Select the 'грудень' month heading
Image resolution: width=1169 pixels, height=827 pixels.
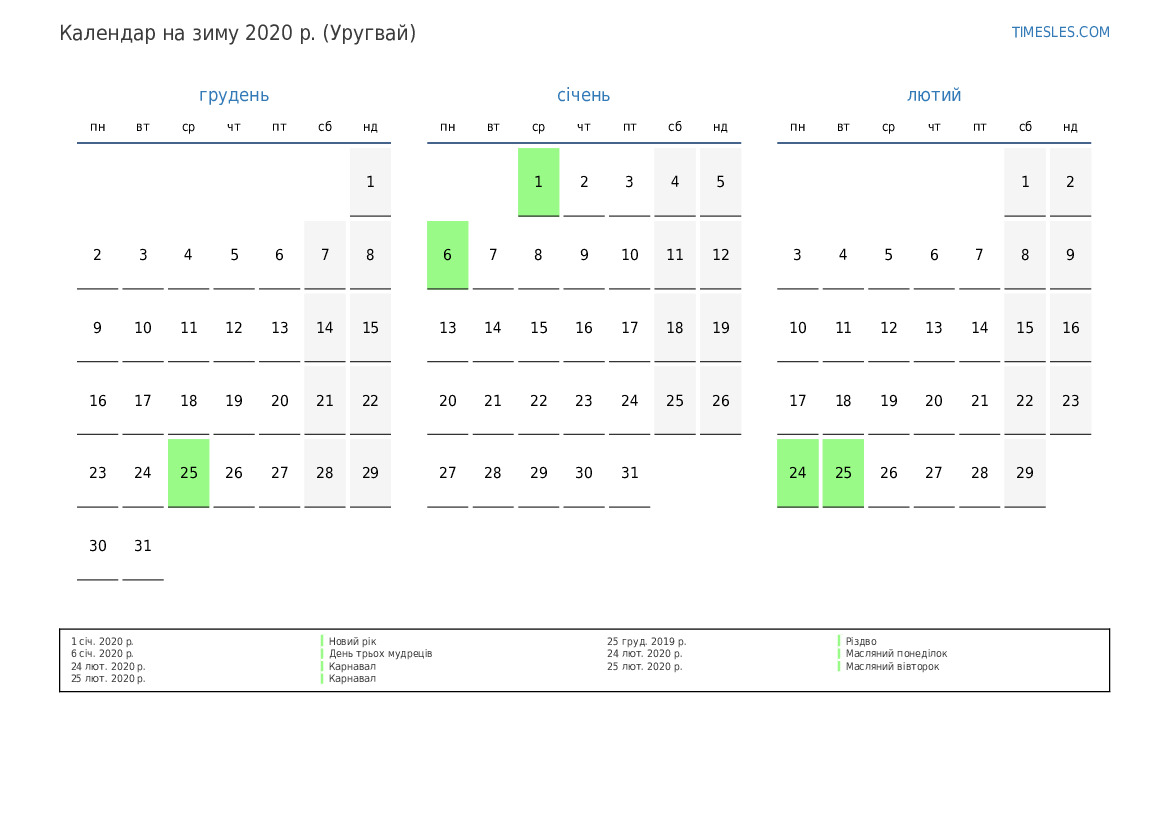(x=234, y=95)
